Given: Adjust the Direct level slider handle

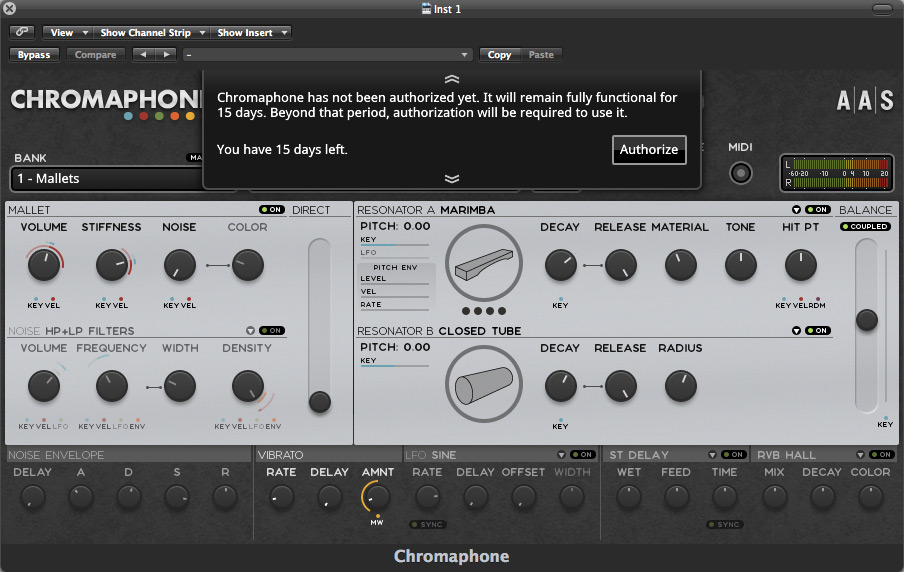Looking at the screenshot, I should pyautogui.click(x=319, y=402).
